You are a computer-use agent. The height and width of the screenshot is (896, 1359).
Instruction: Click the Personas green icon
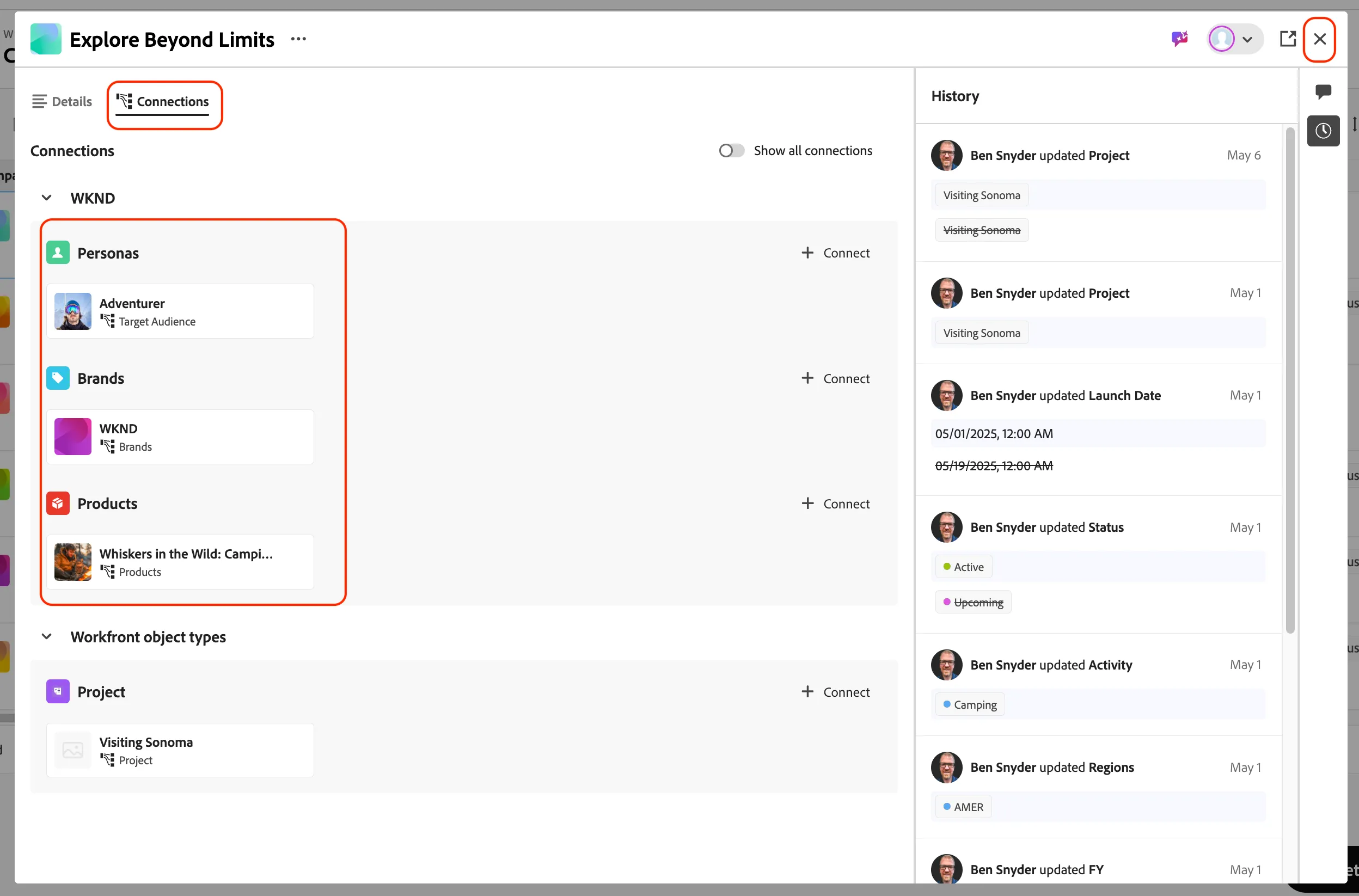tap(58, 253)
